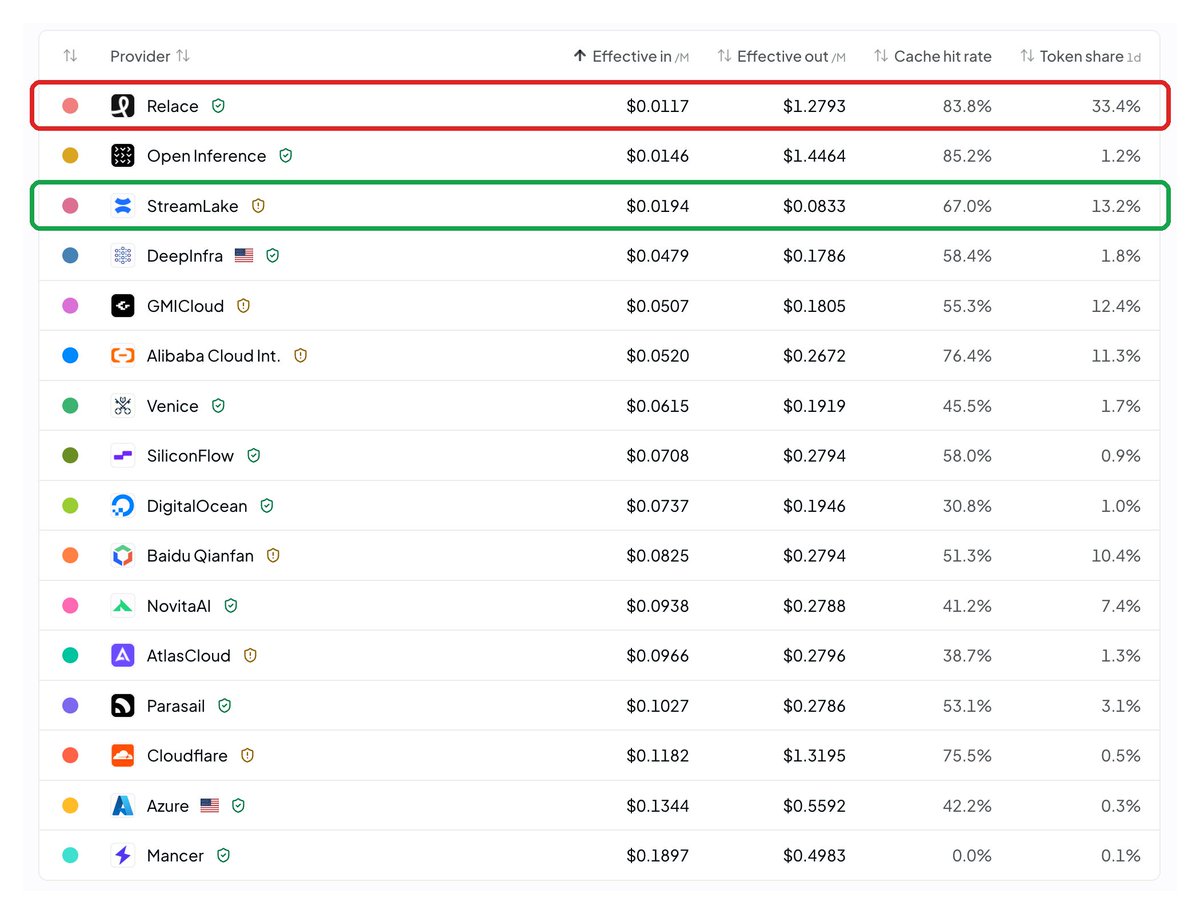Image resolution: width=1200 pixels, height=914 pixels.
Task: Open the DeepInfra provider name
Action: pyautogui.click(x=184, y=256)
